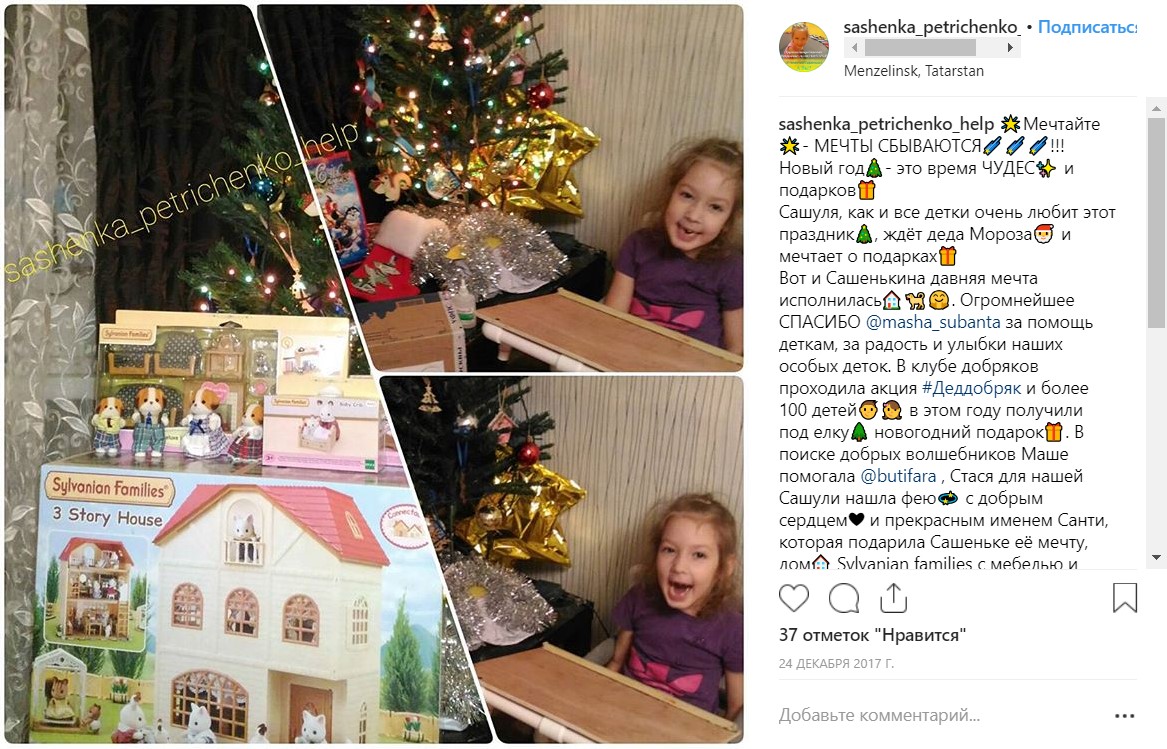Open more options three dots menu
Image resolution: width=1167 pixels, height=749 pixels.
[x=1125, y=716]
